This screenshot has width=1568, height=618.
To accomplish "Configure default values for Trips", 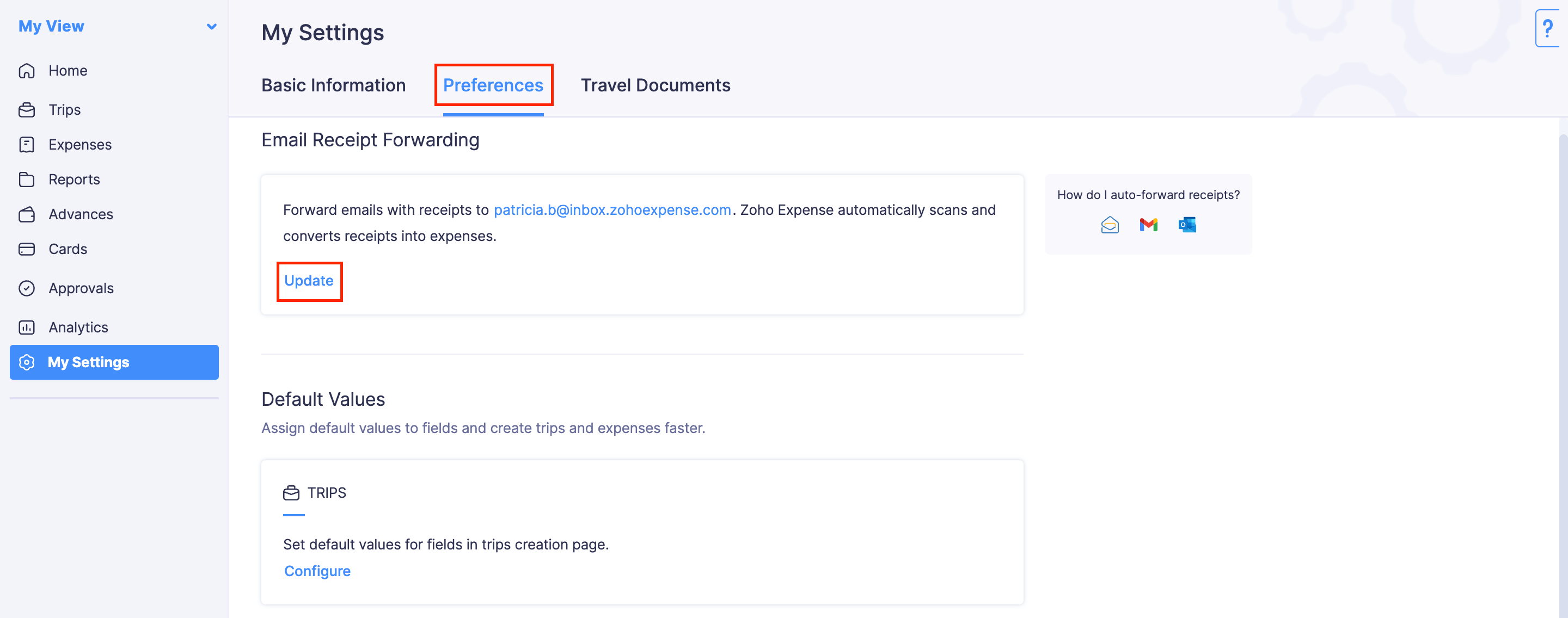I will [x=317, y=571].
